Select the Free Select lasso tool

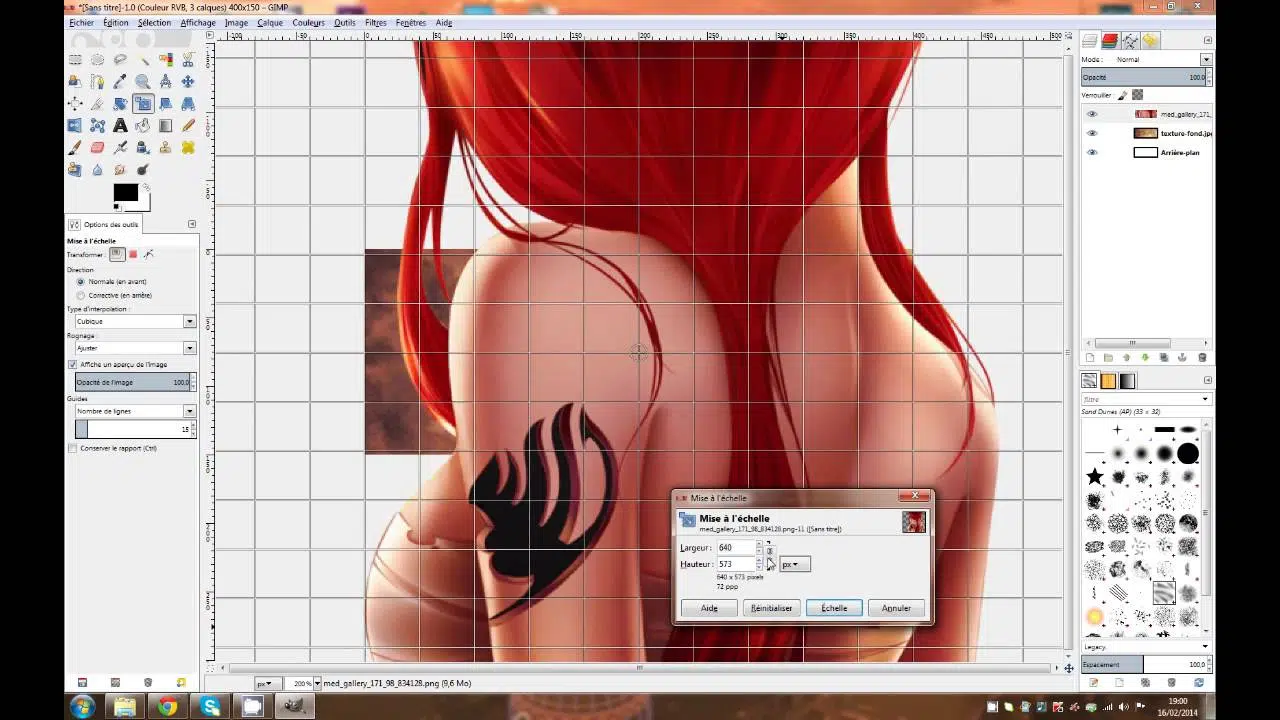[x=120, y=59]
